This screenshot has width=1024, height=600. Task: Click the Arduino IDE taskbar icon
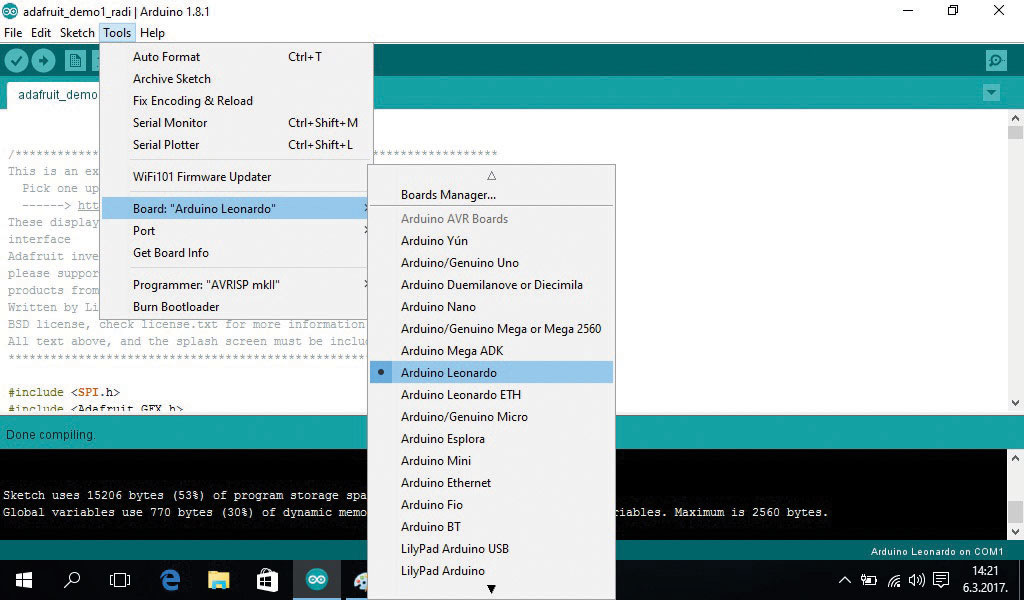(x=316, y=580)
